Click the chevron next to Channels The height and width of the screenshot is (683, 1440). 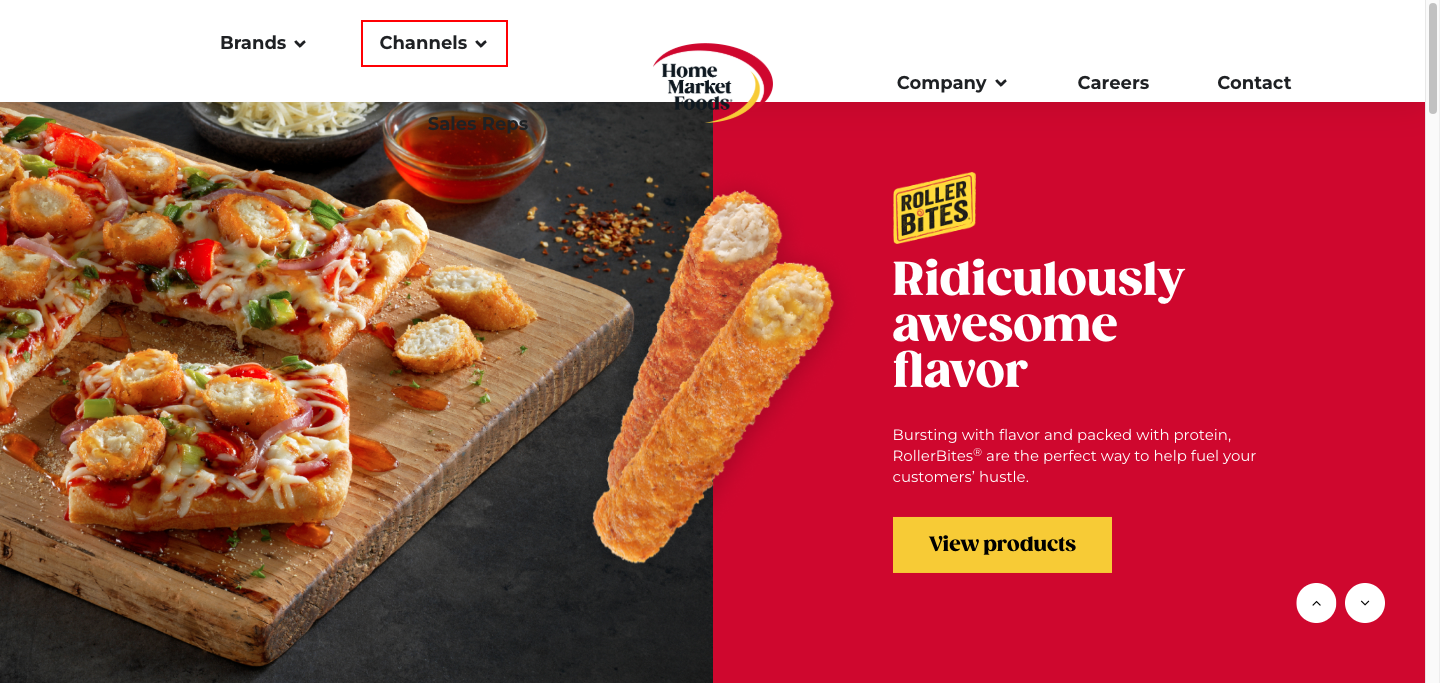[x=481, y=44]
